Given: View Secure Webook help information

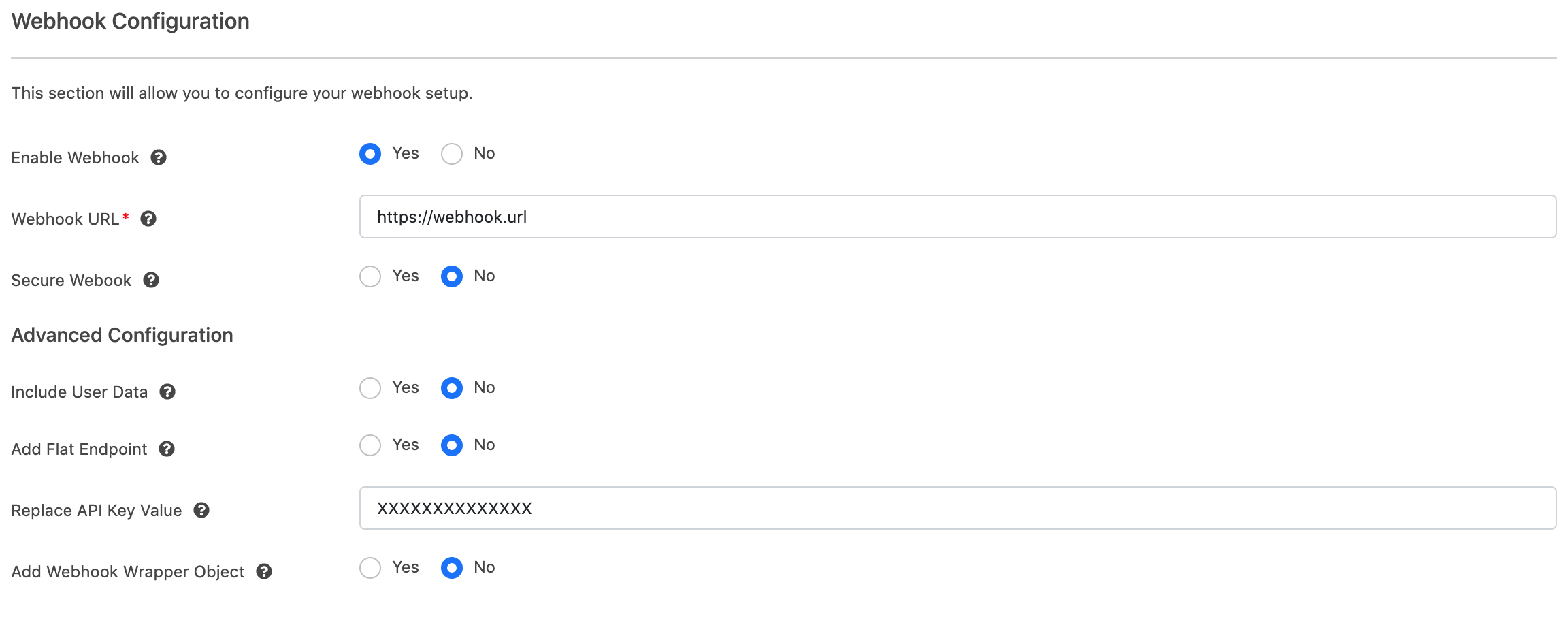Looking at the screenshot, I should point(152,281).
